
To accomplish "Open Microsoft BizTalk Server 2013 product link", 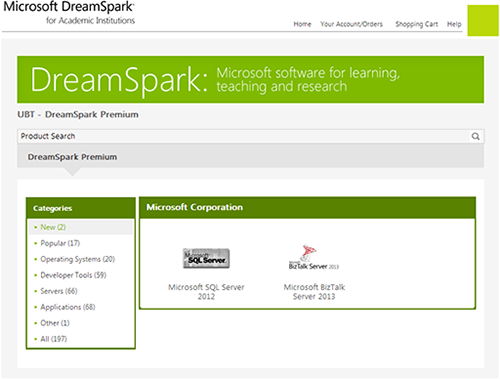I will pyautogui.click(x=314, y=292).
